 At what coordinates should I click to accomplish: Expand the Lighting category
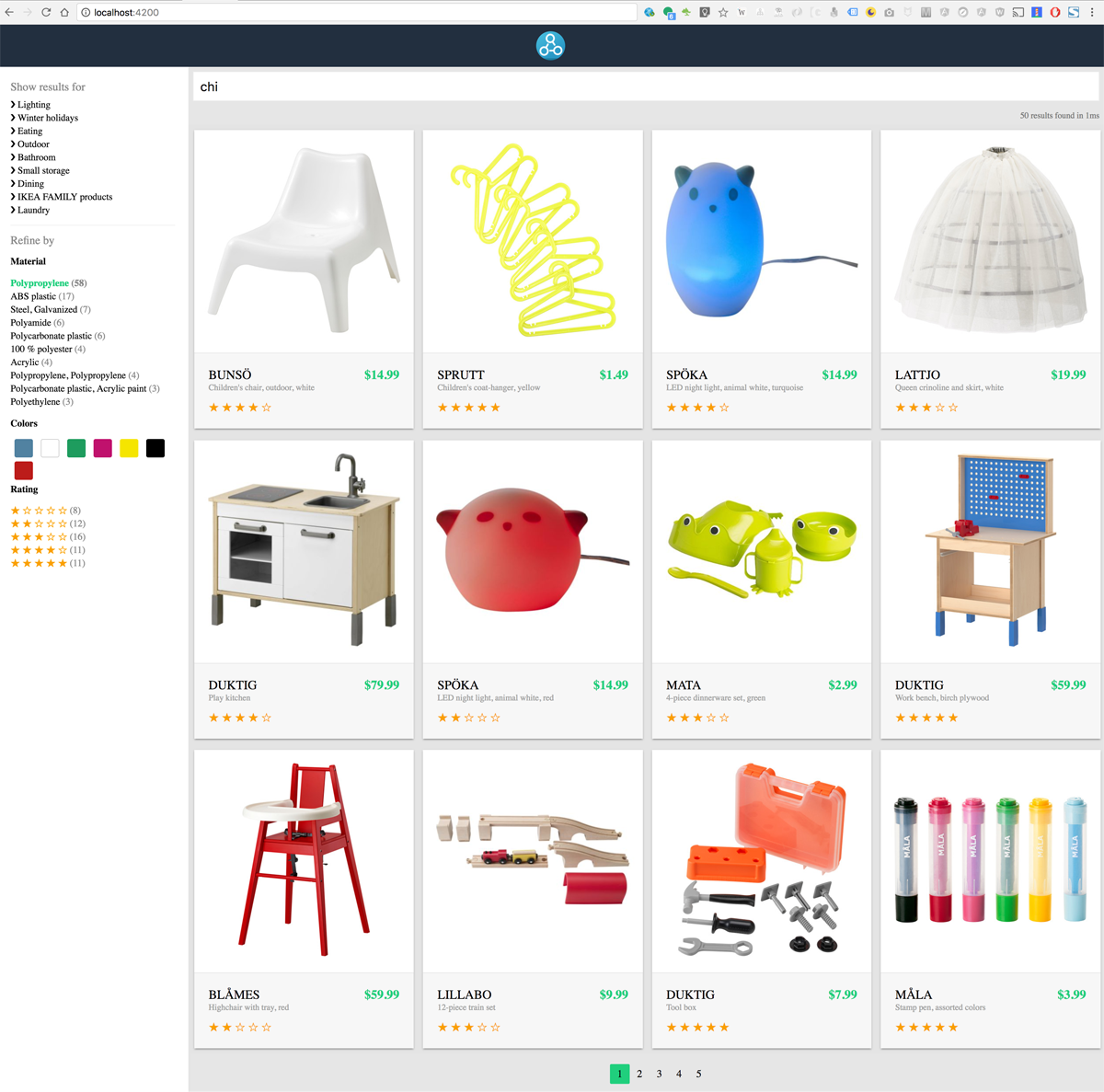pos(30,105)
